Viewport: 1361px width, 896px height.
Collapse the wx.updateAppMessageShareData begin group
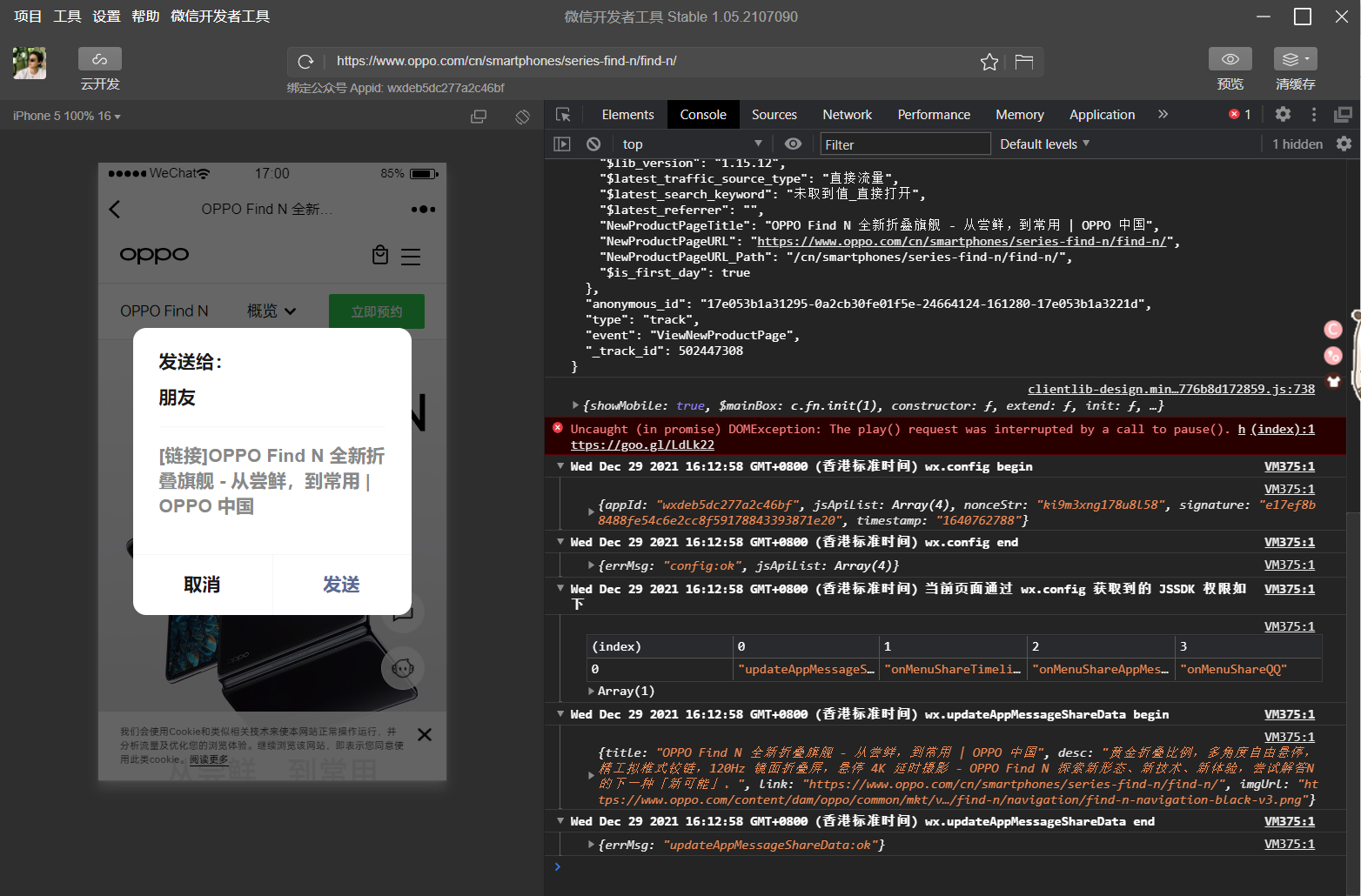pyautogui.click(x=560, y=715)
